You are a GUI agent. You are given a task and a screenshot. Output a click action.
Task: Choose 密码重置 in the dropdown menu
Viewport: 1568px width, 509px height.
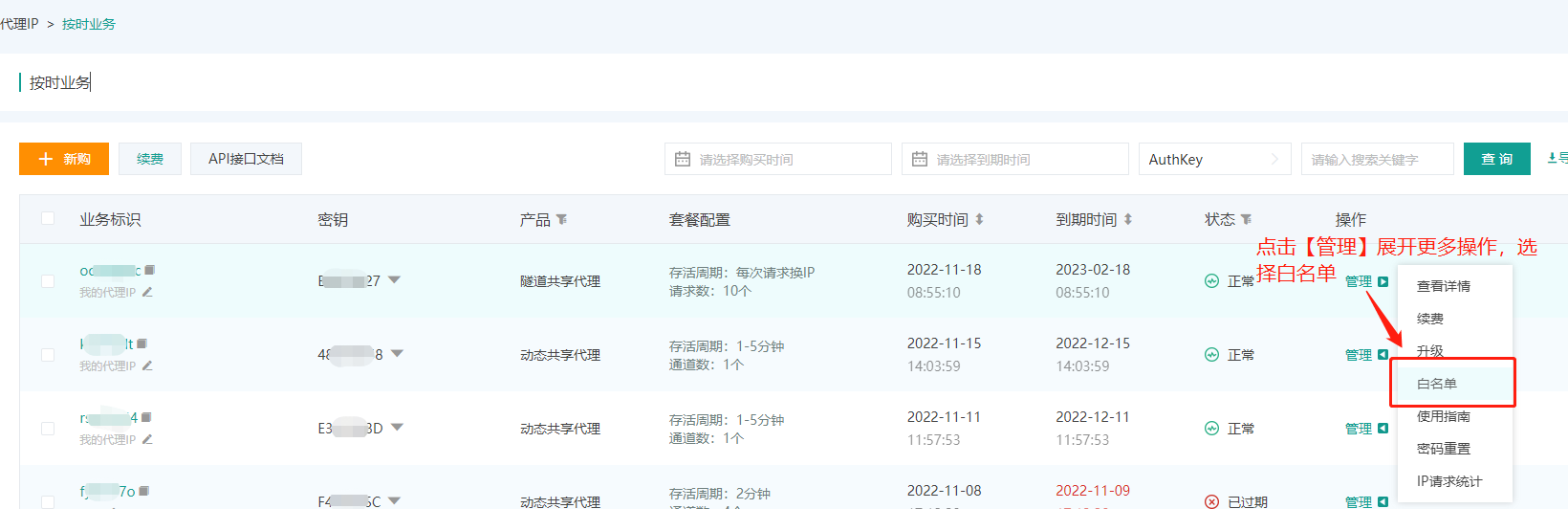[1443, 449]
